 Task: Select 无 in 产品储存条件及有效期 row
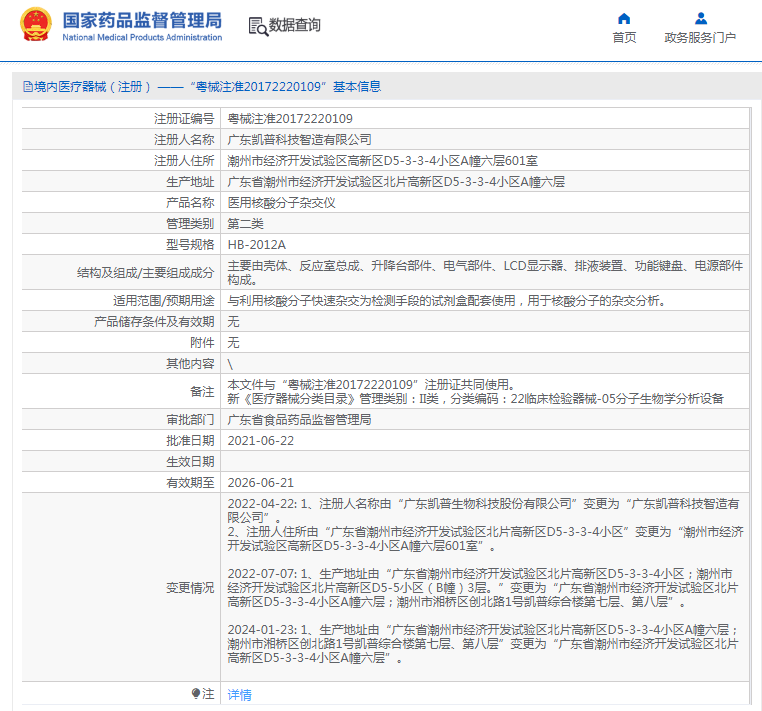pyautogui.click(x=233, y=322)
